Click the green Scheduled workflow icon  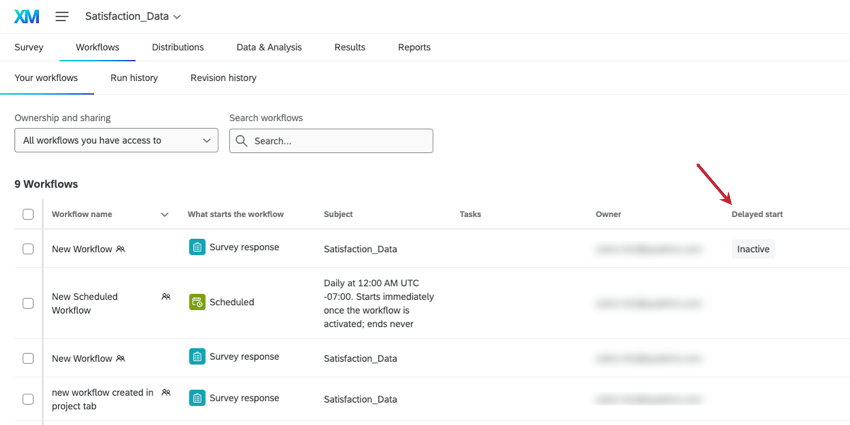click(197, 302)
